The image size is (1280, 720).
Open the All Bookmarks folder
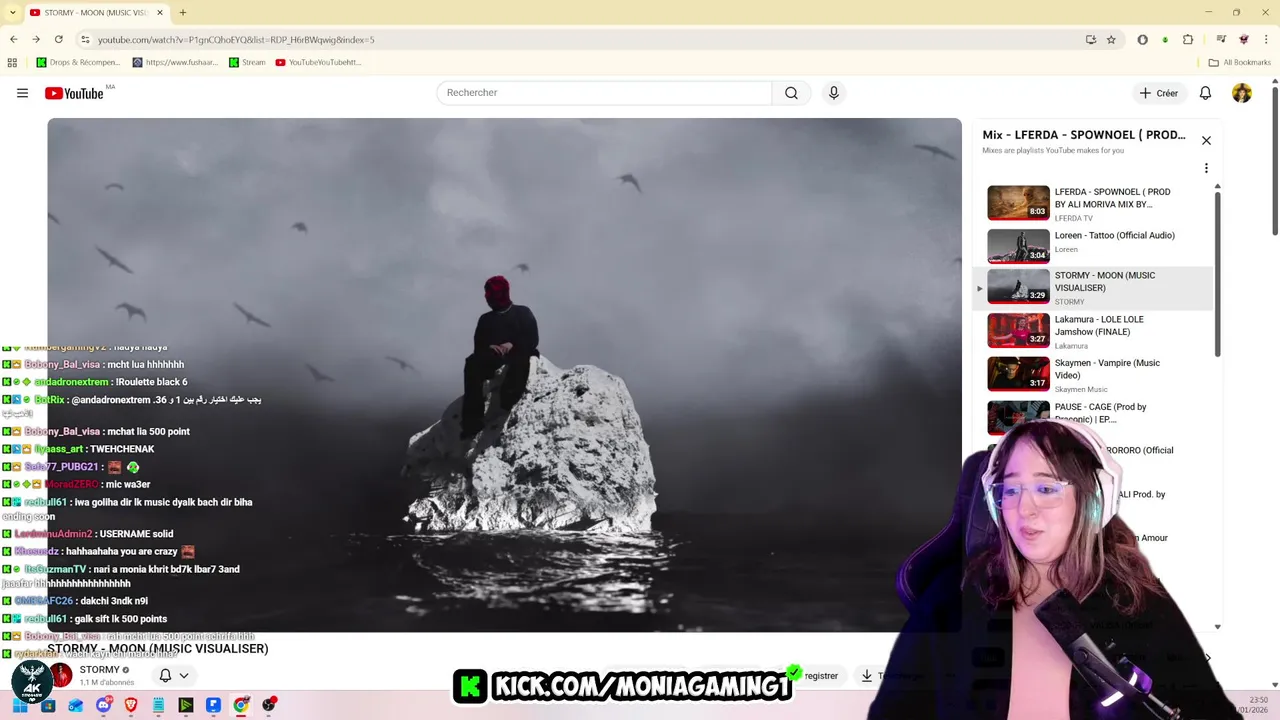point(1239,62)
